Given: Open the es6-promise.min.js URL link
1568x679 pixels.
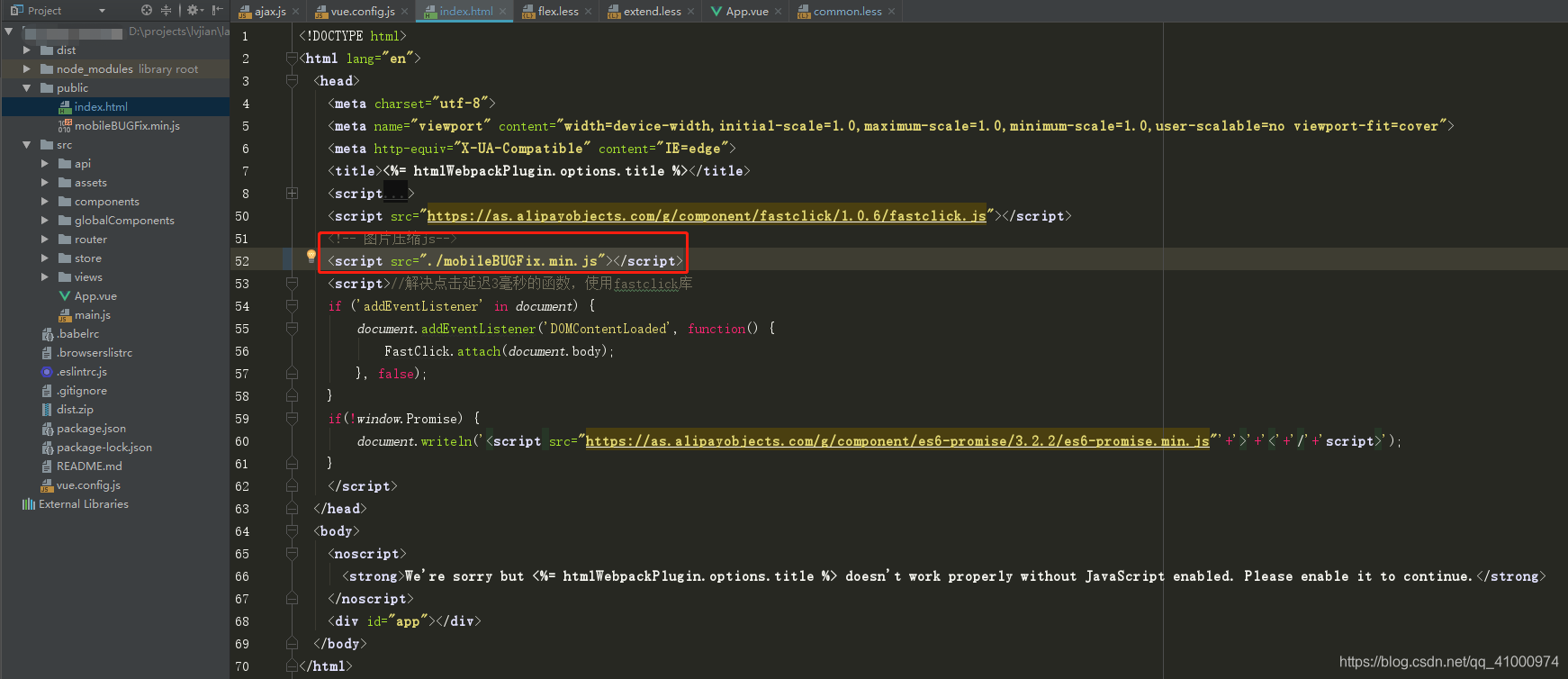Looking at the screenshot, I should pyautogui.click(x=897, y=441).
